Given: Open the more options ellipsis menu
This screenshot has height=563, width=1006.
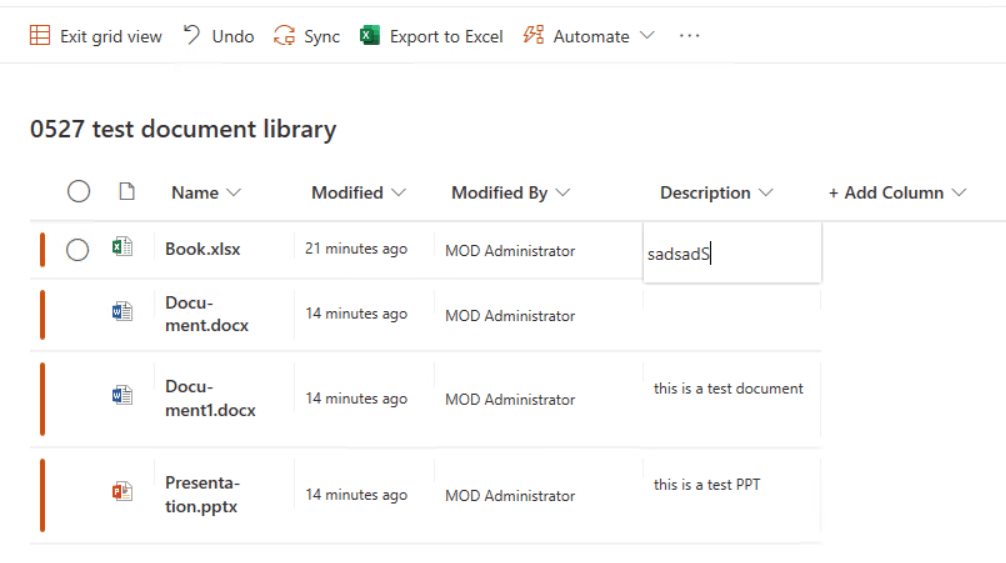Looking at the screenshot, I should coord(689,36).
